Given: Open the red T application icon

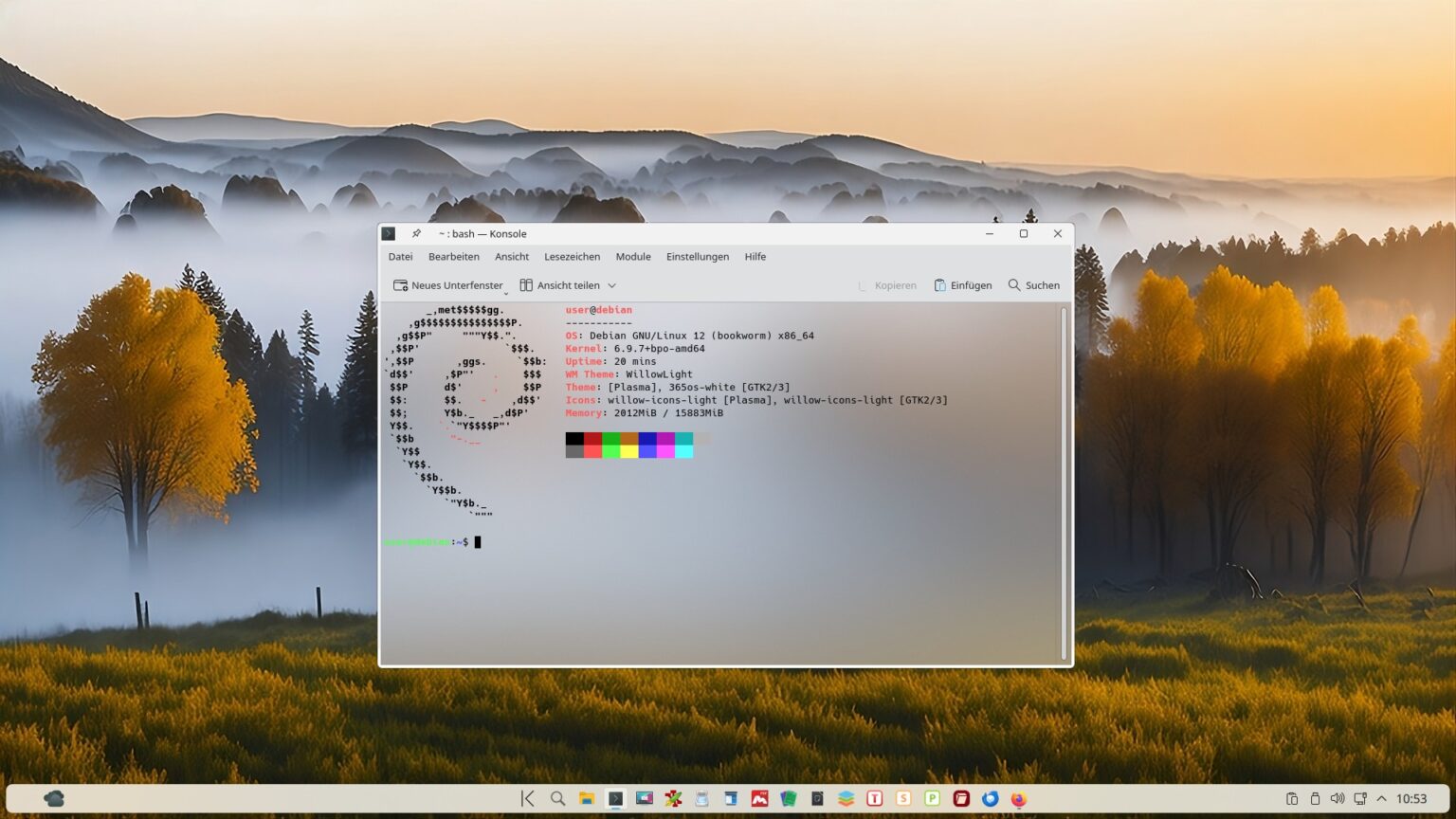Looking at the screenshot, I should coord(875,799).
